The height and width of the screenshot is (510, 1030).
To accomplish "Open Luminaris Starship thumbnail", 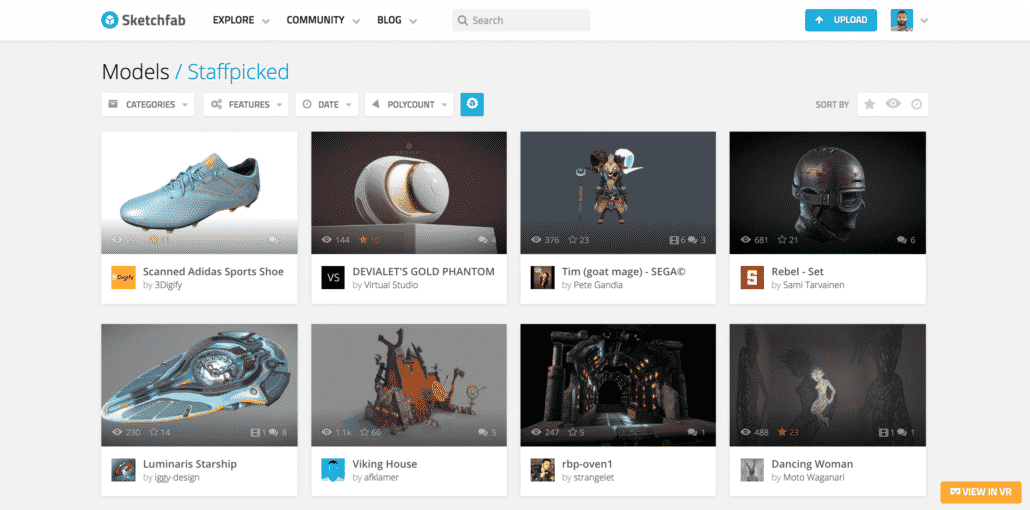I will (x=199, y=385).
